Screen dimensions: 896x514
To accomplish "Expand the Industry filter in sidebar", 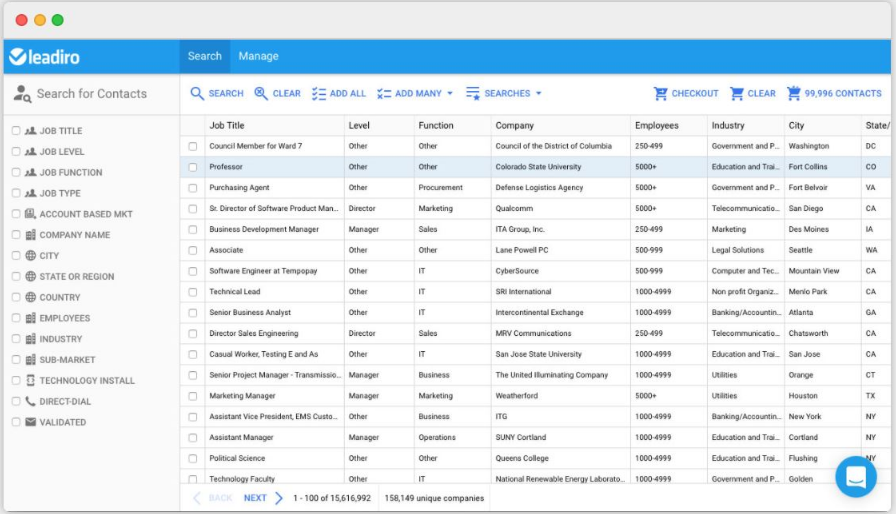I will 60,339.
